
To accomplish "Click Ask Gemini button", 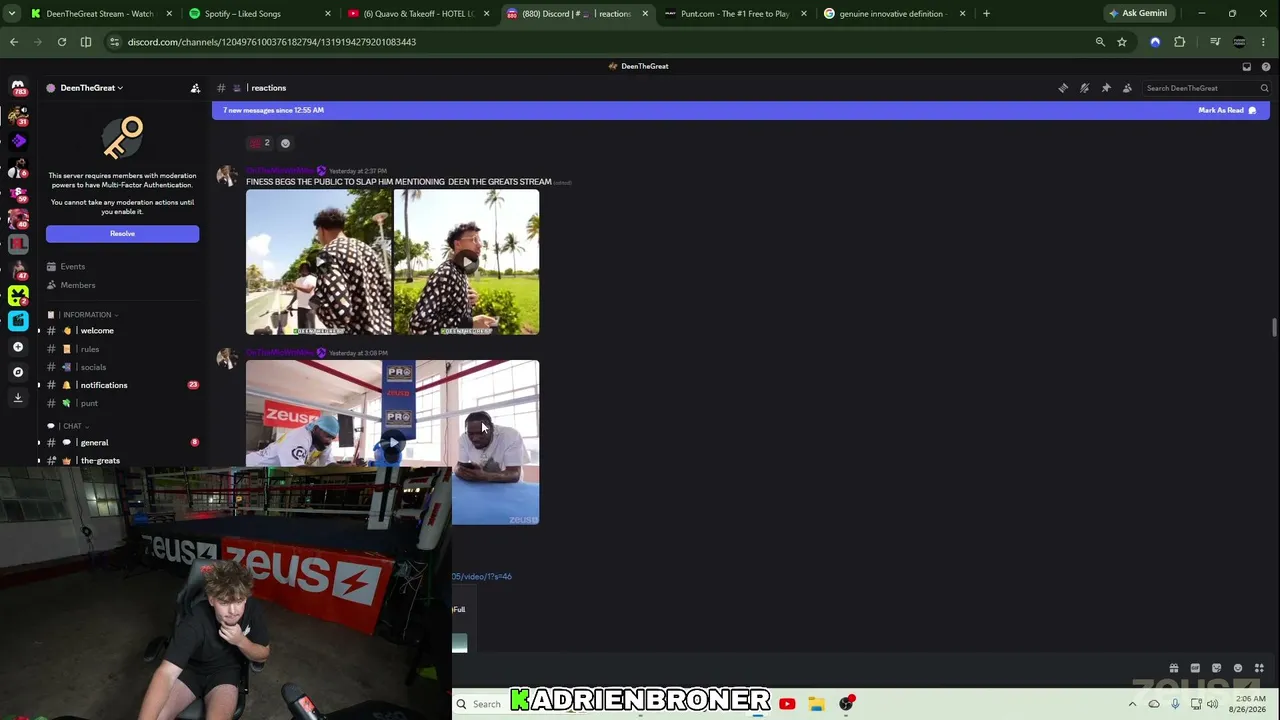I will point(1138,14).
